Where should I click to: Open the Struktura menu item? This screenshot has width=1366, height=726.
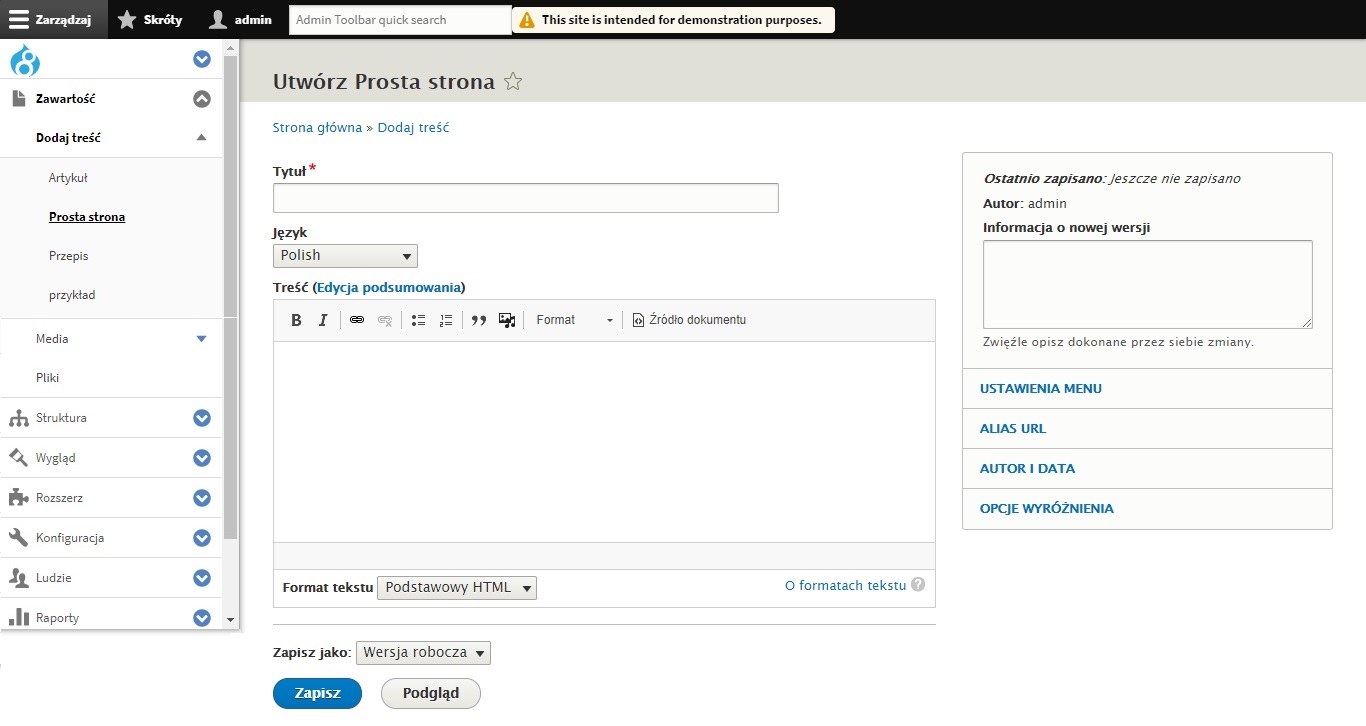pos(61,418)
